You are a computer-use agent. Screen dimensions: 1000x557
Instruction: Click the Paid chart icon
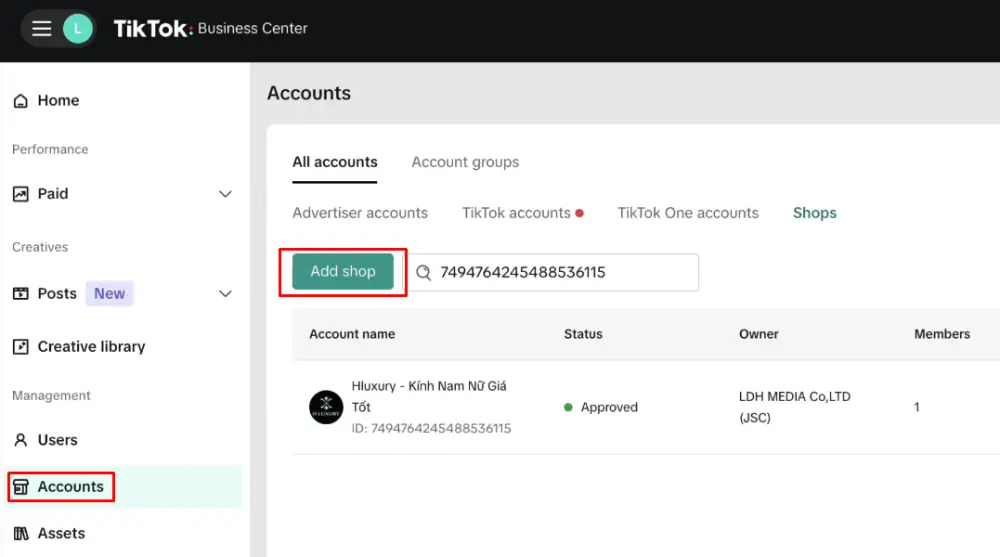[x=20, y=194]
